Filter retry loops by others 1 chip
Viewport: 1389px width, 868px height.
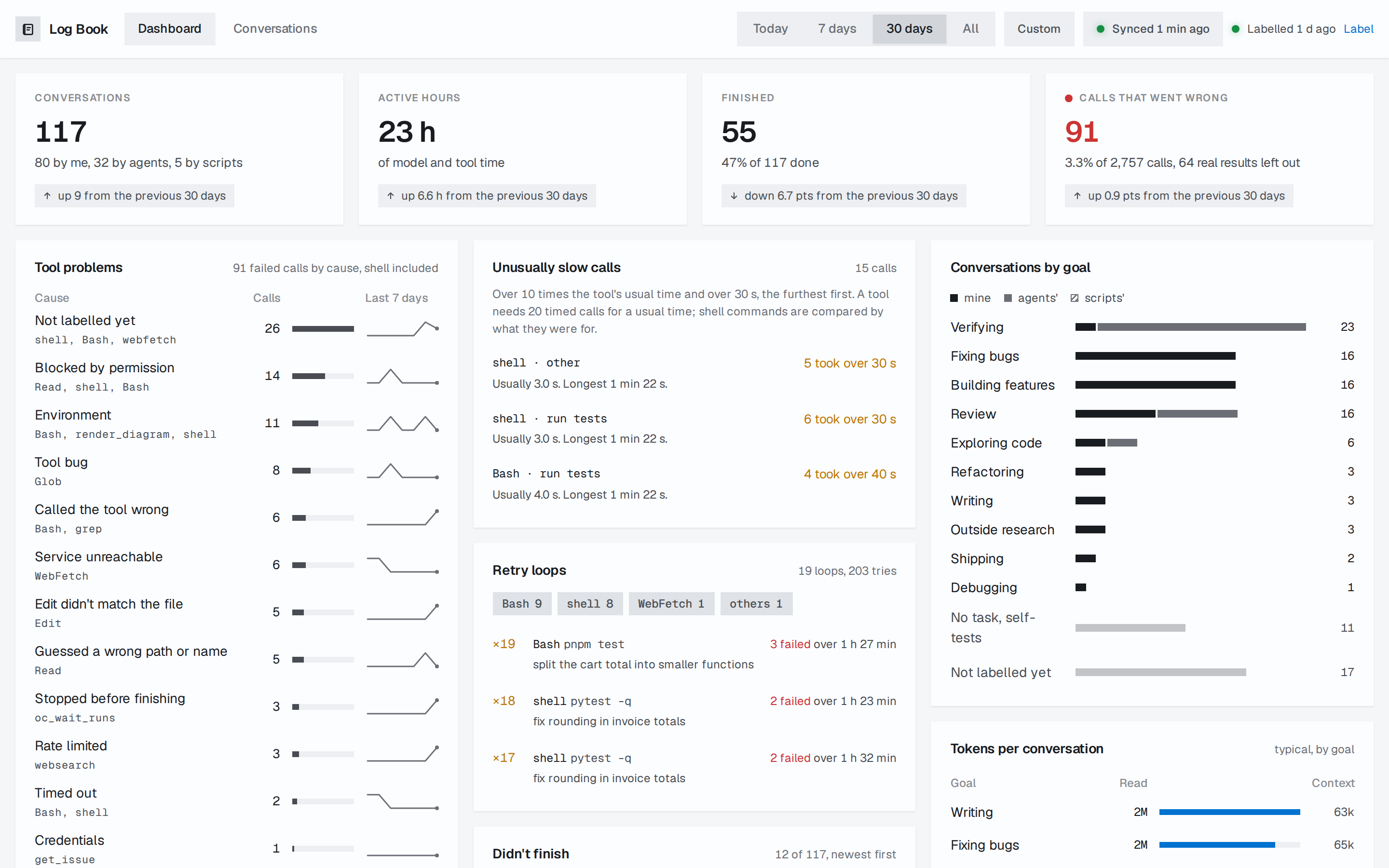click(756, 604)
